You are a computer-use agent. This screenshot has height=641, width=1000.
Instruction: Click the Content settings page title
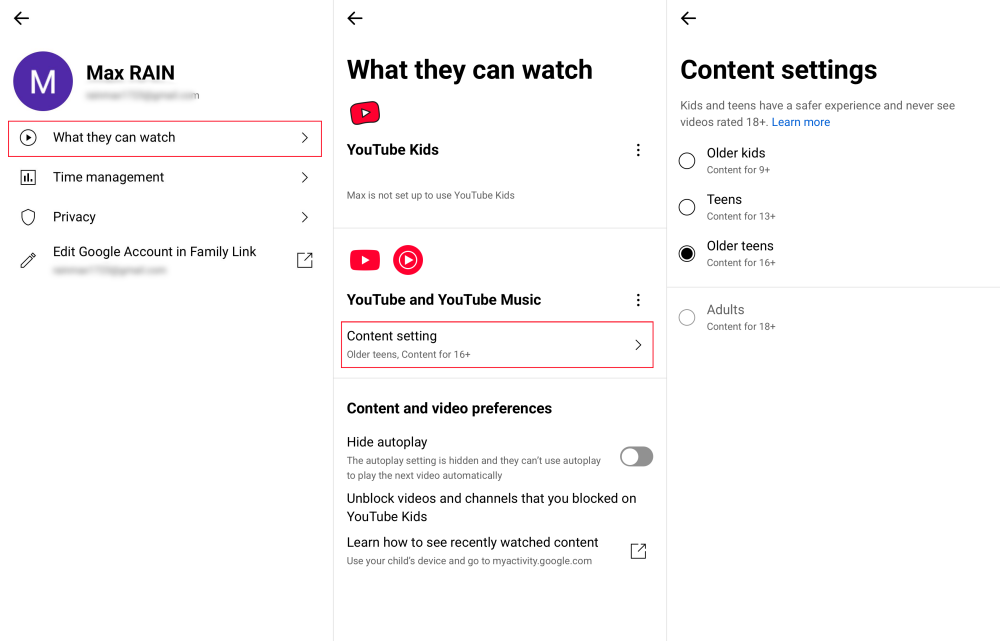(779, 70)
